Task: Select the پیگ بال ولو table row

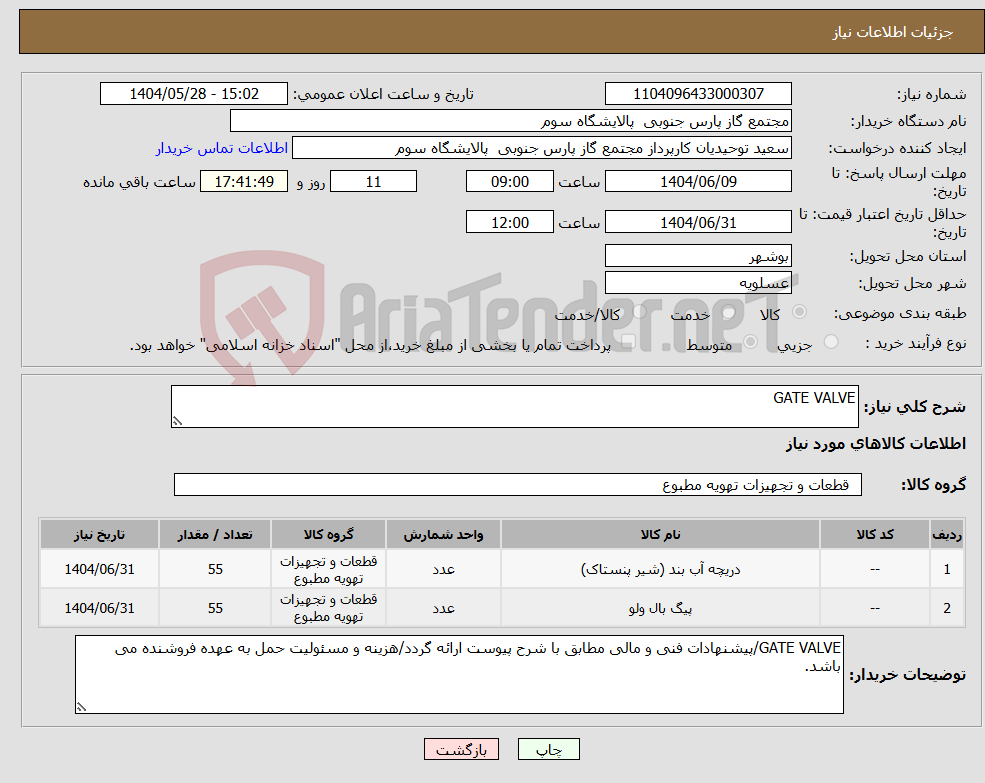Action: click(493, 607)
